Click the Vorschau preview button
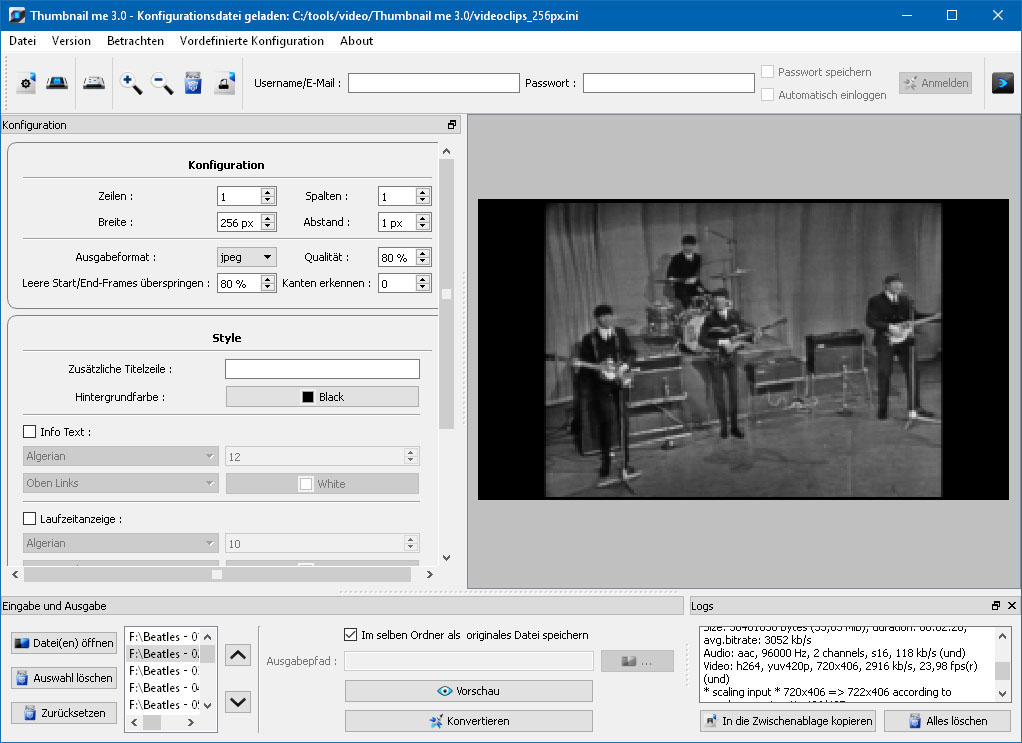This screenshot has height=743, width=1022. pyautogui.click(x=469, y=691)
